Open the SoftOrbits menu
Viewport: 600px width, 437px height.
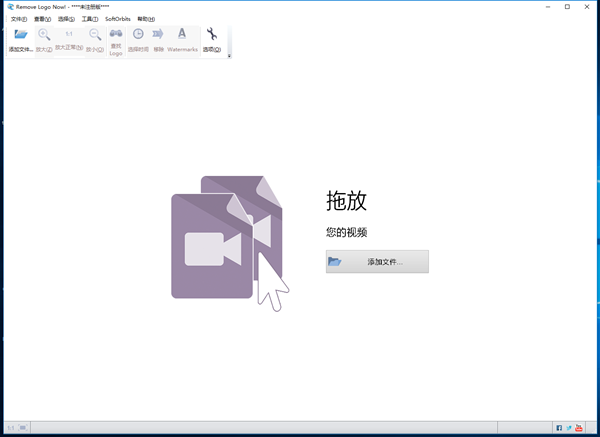118,19
